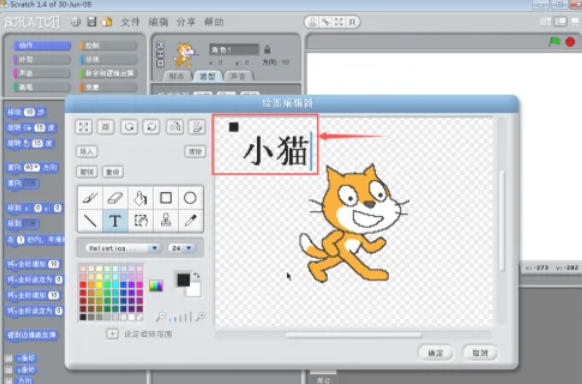The height and width of the screenshot is (384, 582).
Task: Pick the bright yellow palette swatch
Action: pos(99,285)
